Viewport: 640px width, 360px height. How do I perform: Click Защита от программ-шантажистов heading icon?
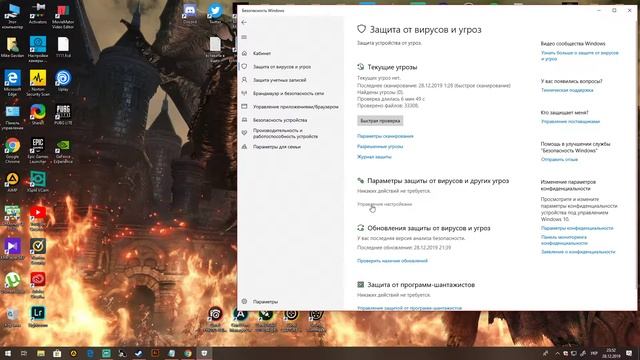(360, 284)
